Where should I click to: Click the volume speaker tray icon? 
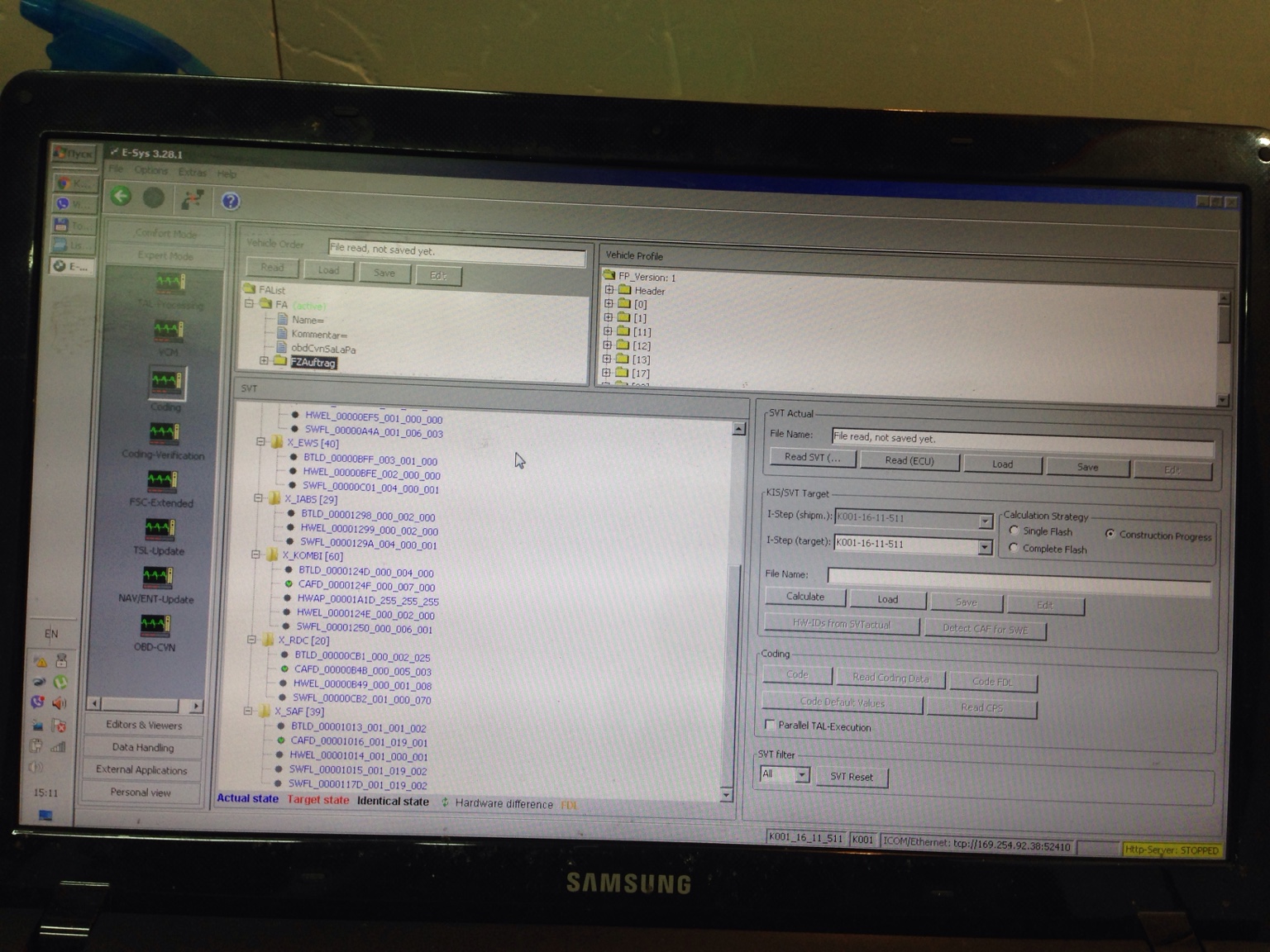pos(60,703)
